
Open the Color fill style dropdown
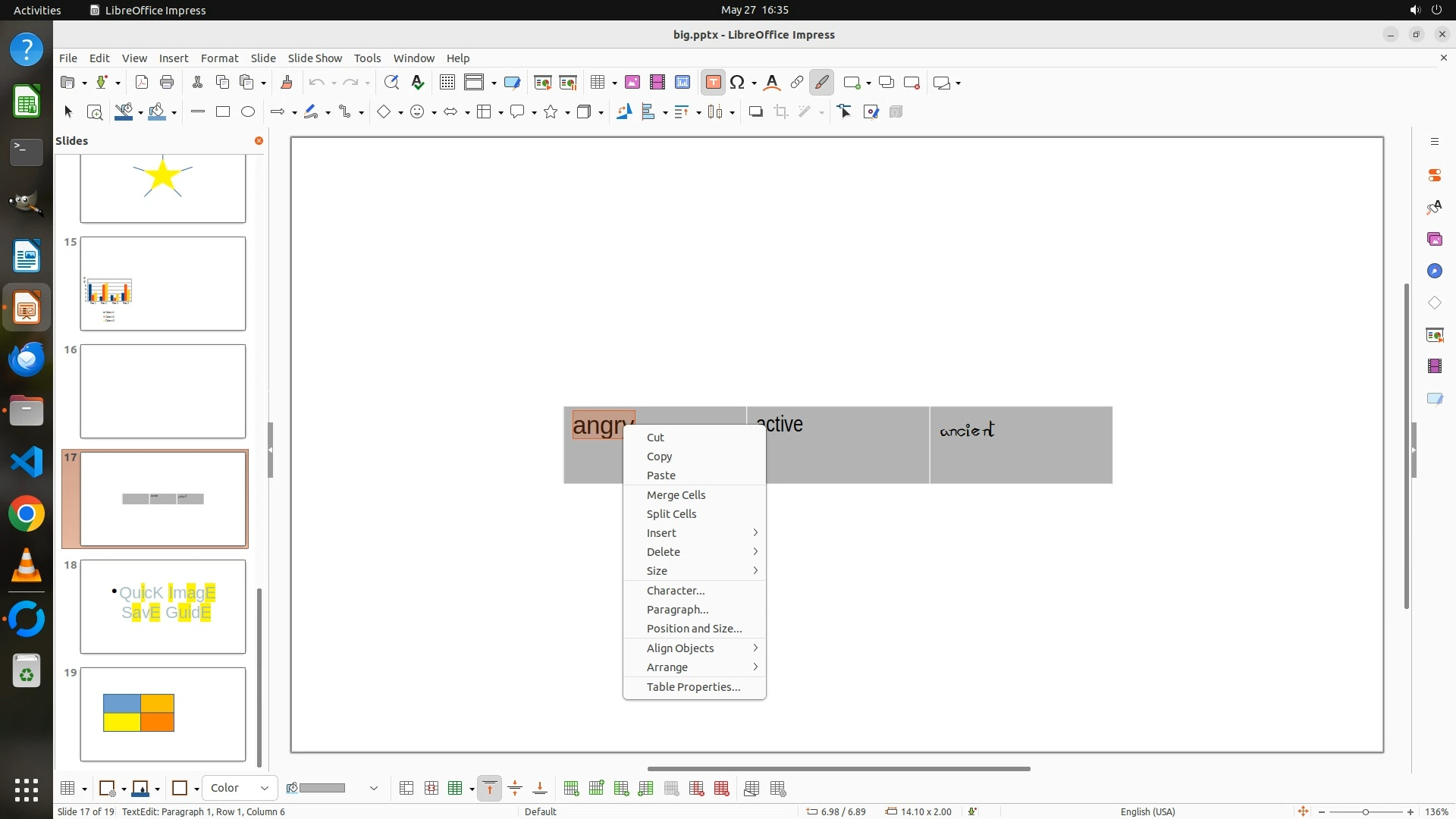click(x=240, y=788)
